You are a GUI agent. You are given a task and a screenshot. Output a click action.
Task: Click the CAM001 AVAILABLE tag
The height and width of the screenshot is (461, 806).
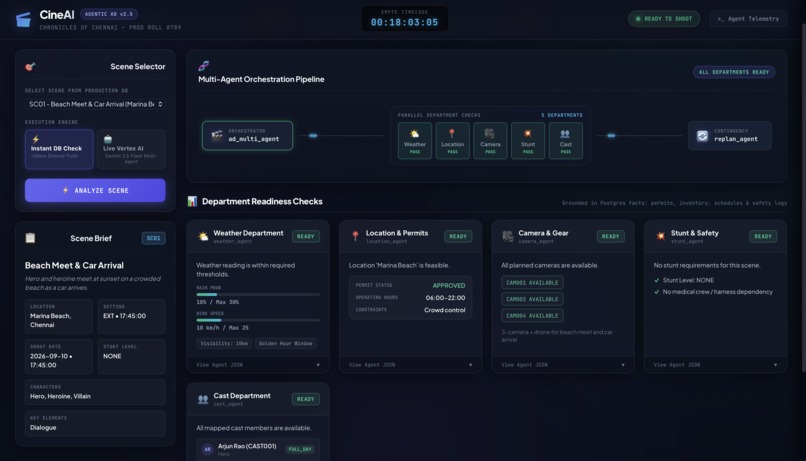[532, 283]
